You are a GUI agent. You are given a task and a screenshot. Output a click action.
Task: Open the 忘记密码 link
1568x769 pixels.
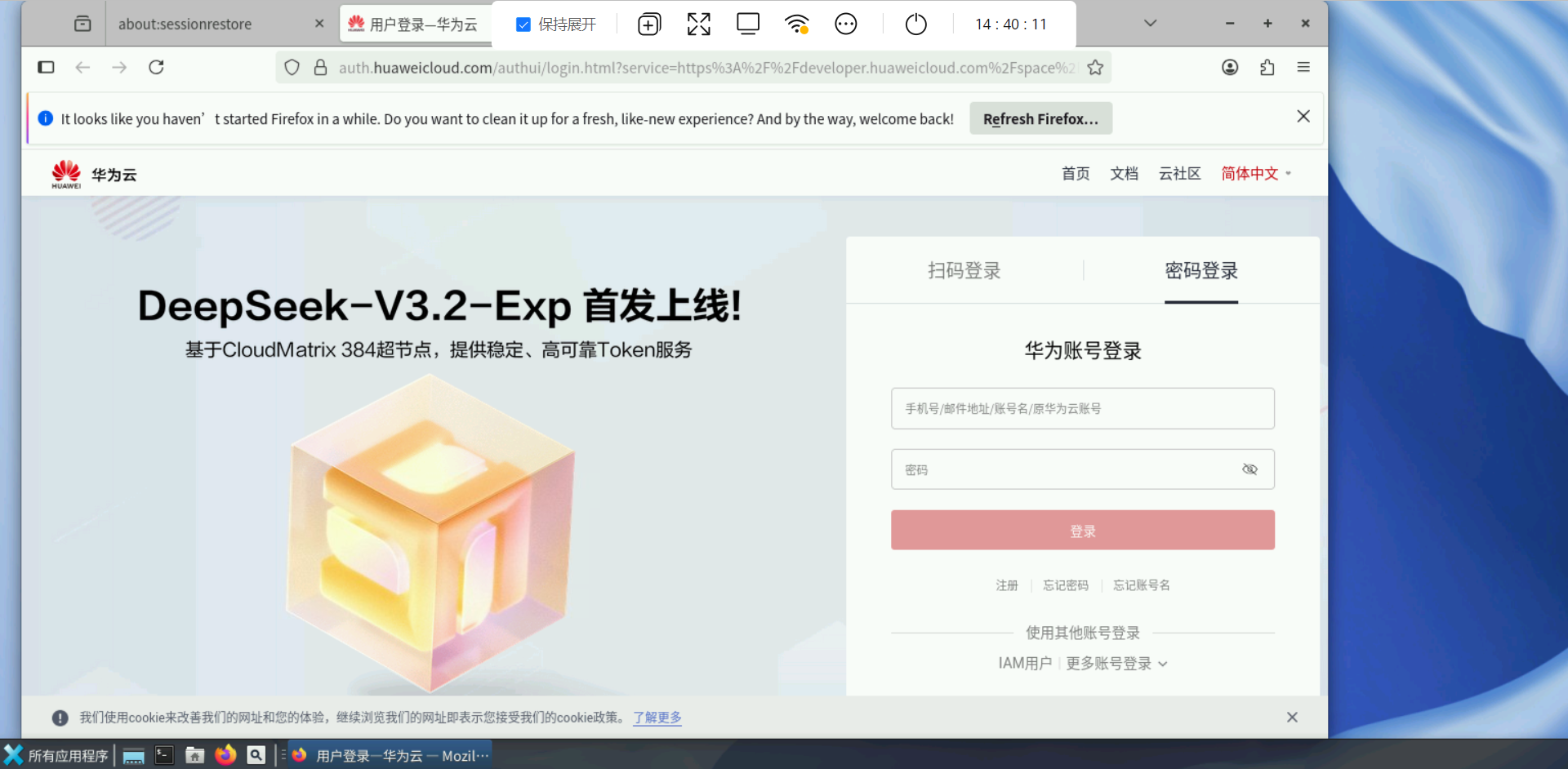pyautogui.click(x=1066, y=585)
